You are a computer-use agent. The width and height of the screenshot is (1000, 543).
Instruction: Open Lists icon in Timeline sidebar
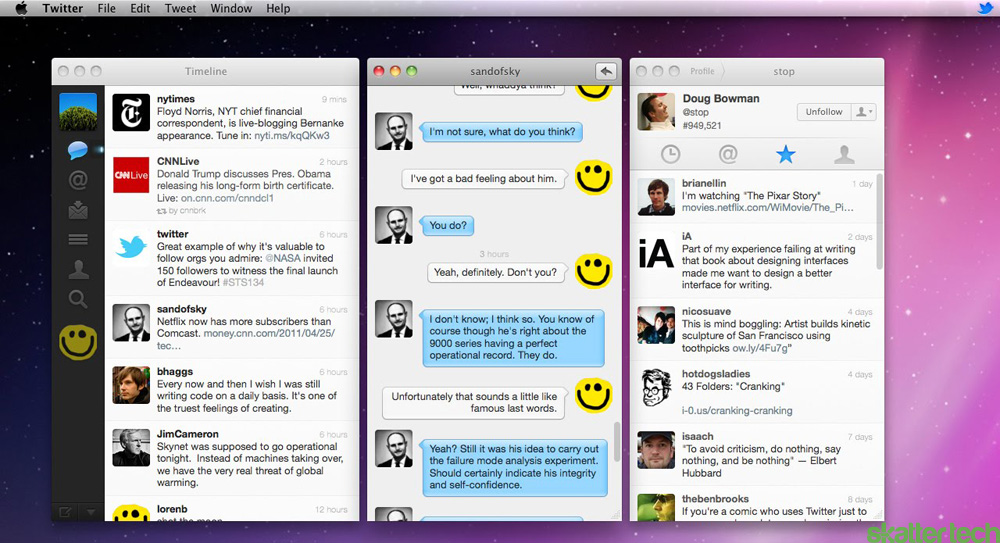point(78,239)
